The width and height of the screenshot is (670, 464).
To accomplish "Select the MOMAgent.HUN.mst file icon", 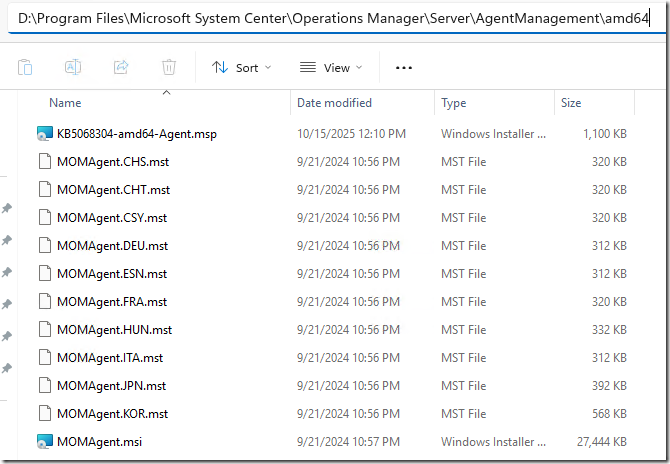I will (x=45, y=330).
